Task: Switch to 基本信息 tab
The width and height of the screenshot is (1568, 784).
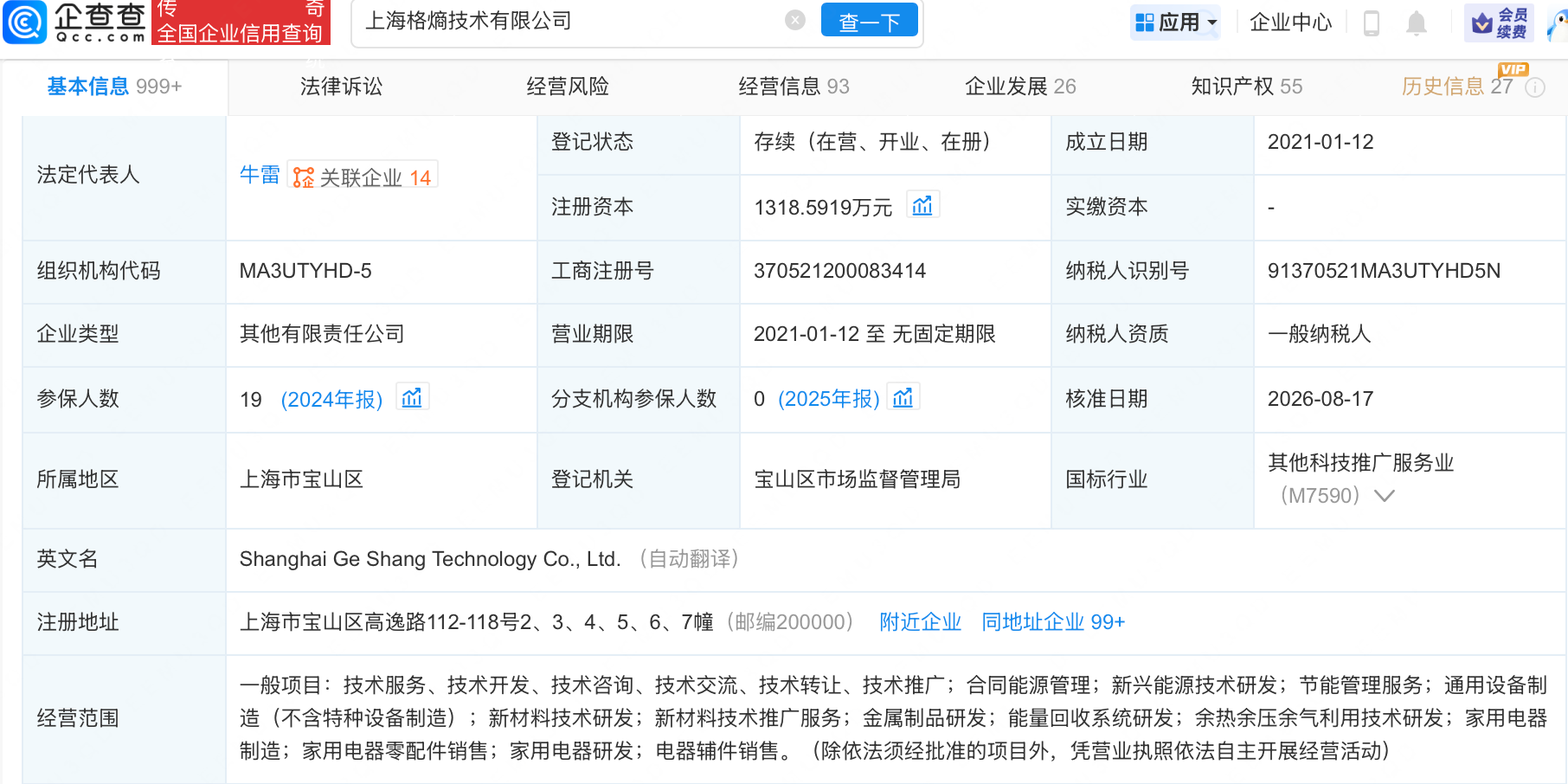Action: [114, 87]
